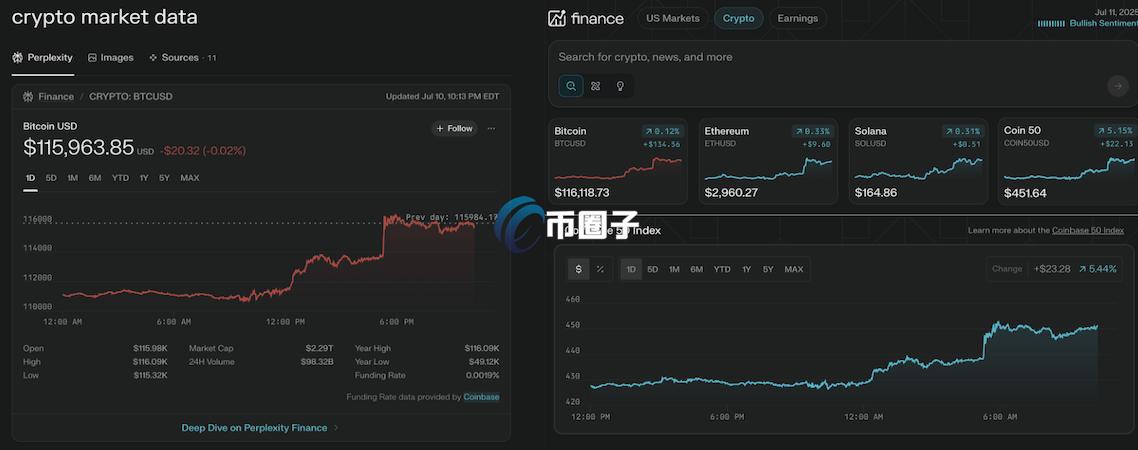This screenshot has height=450, width=1138.
Task: Open the Images tab icon
Action: coord(93,58)
